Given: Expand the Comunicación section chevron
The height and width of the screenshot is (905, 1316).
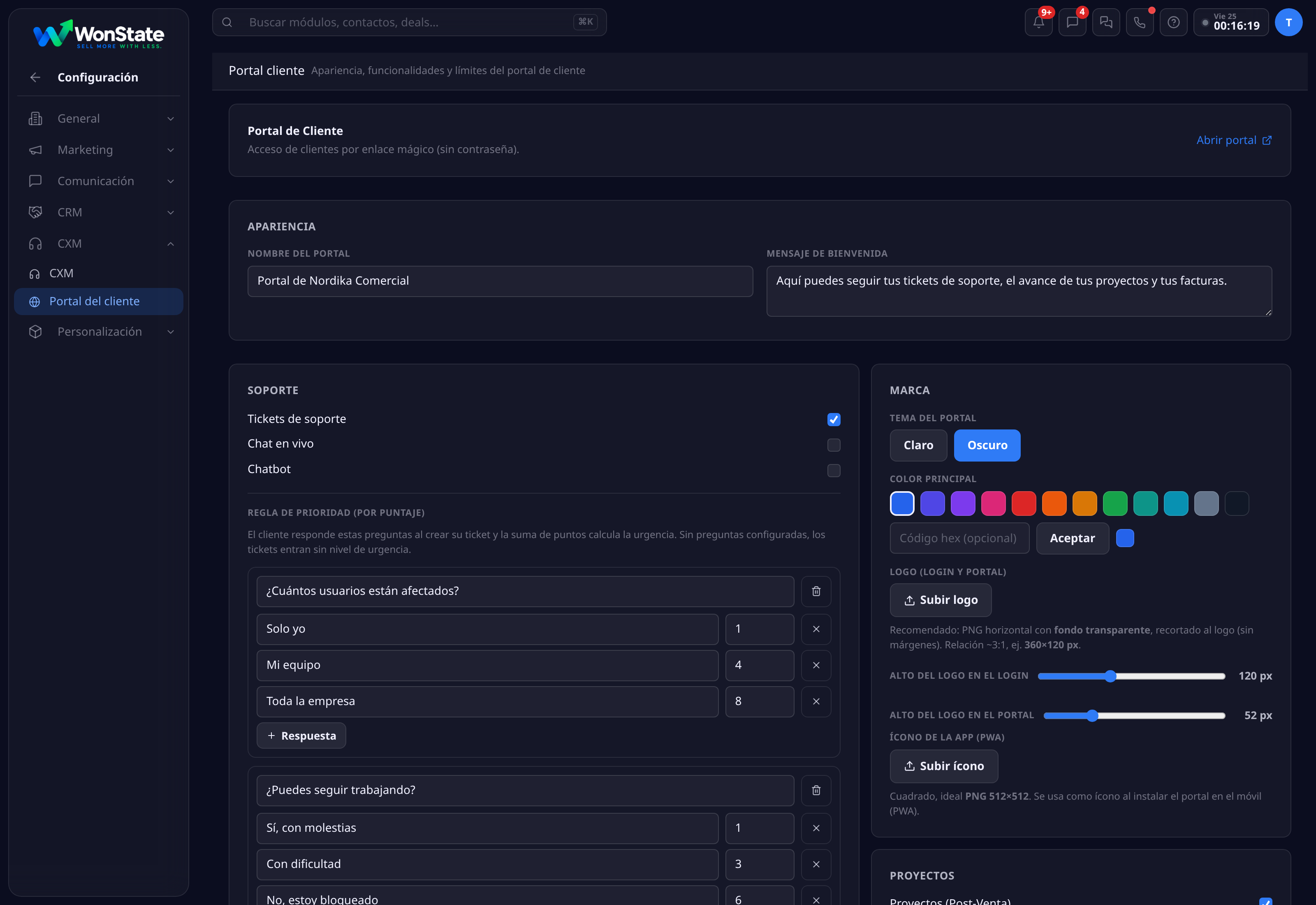Looking at the screenshot, I should click(x=171, y=181).
